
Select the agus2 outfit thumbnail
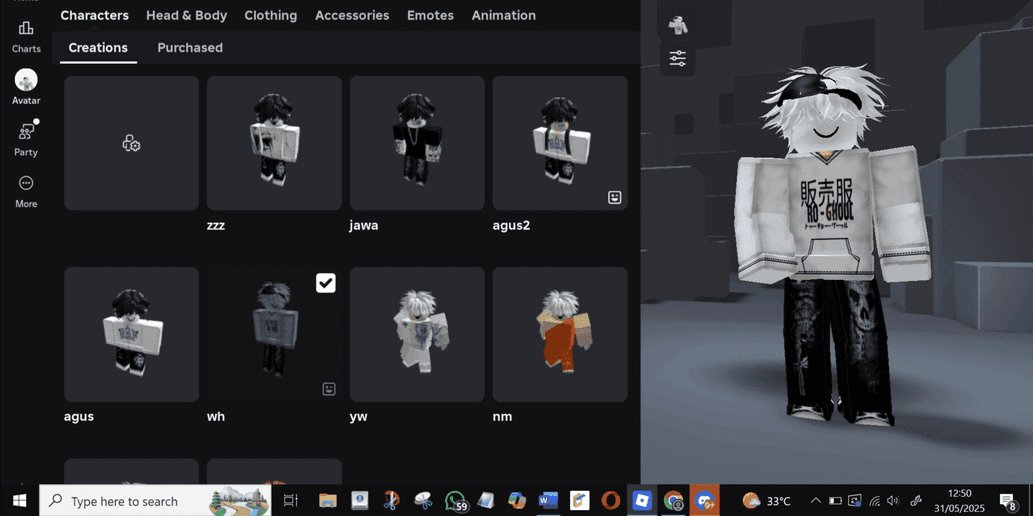[560, 143]
